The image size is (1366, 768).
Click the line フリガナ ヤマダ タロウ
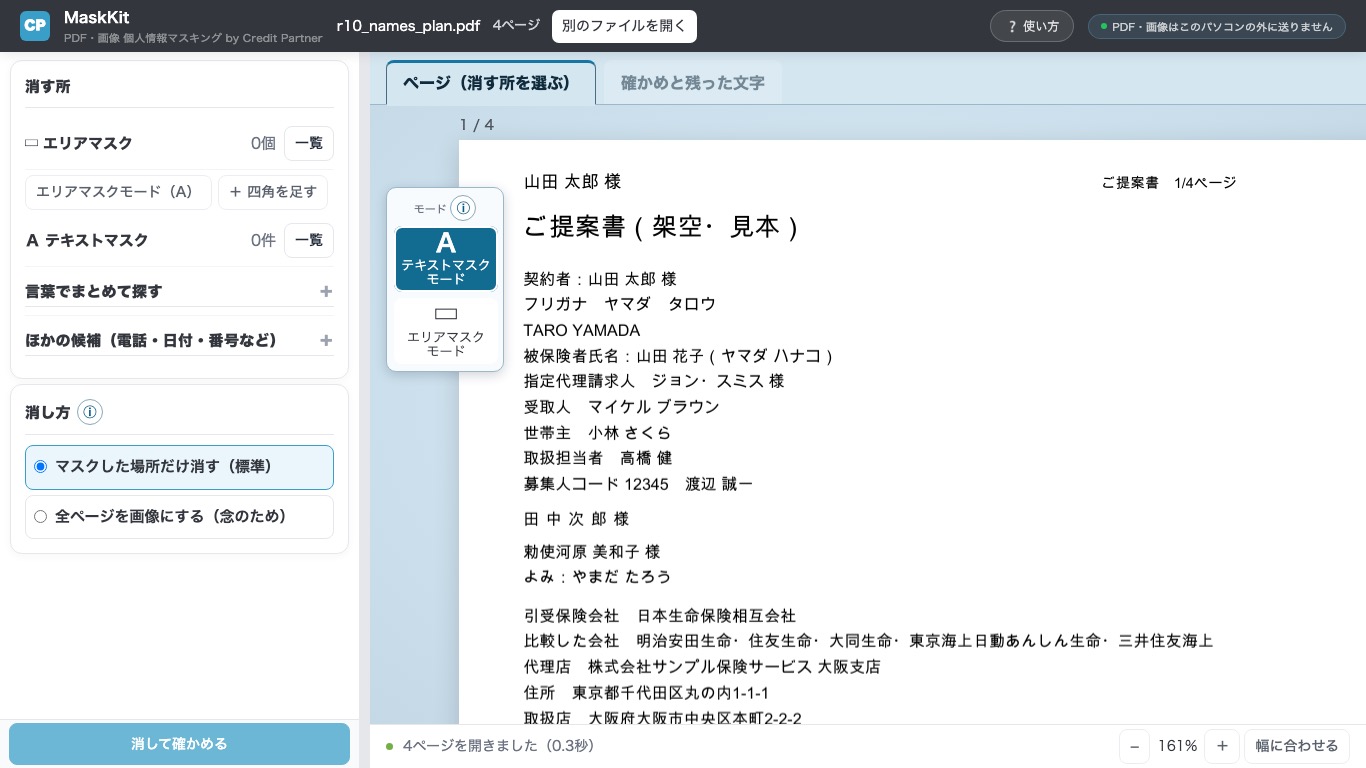[620, 304]
